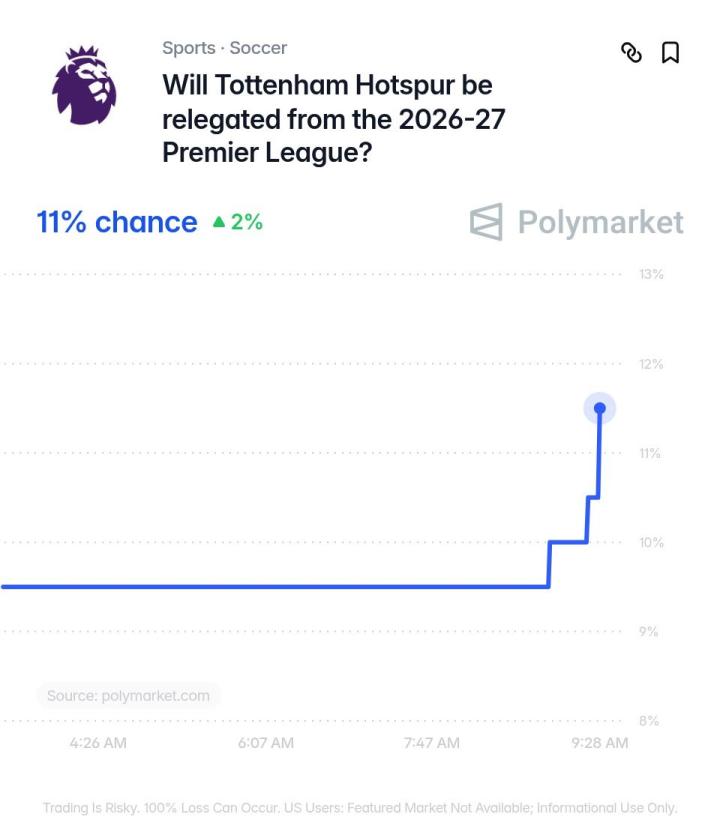
Task: Open the Sports category link
Action: (189, 48)
